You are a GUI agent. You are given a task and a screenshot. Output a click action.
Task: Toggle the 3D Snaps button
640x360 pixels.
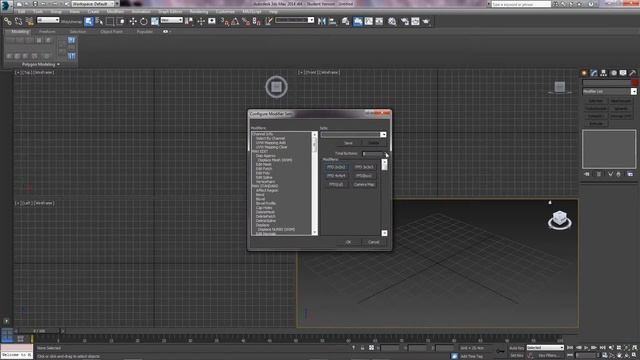[x=224, y=21]
